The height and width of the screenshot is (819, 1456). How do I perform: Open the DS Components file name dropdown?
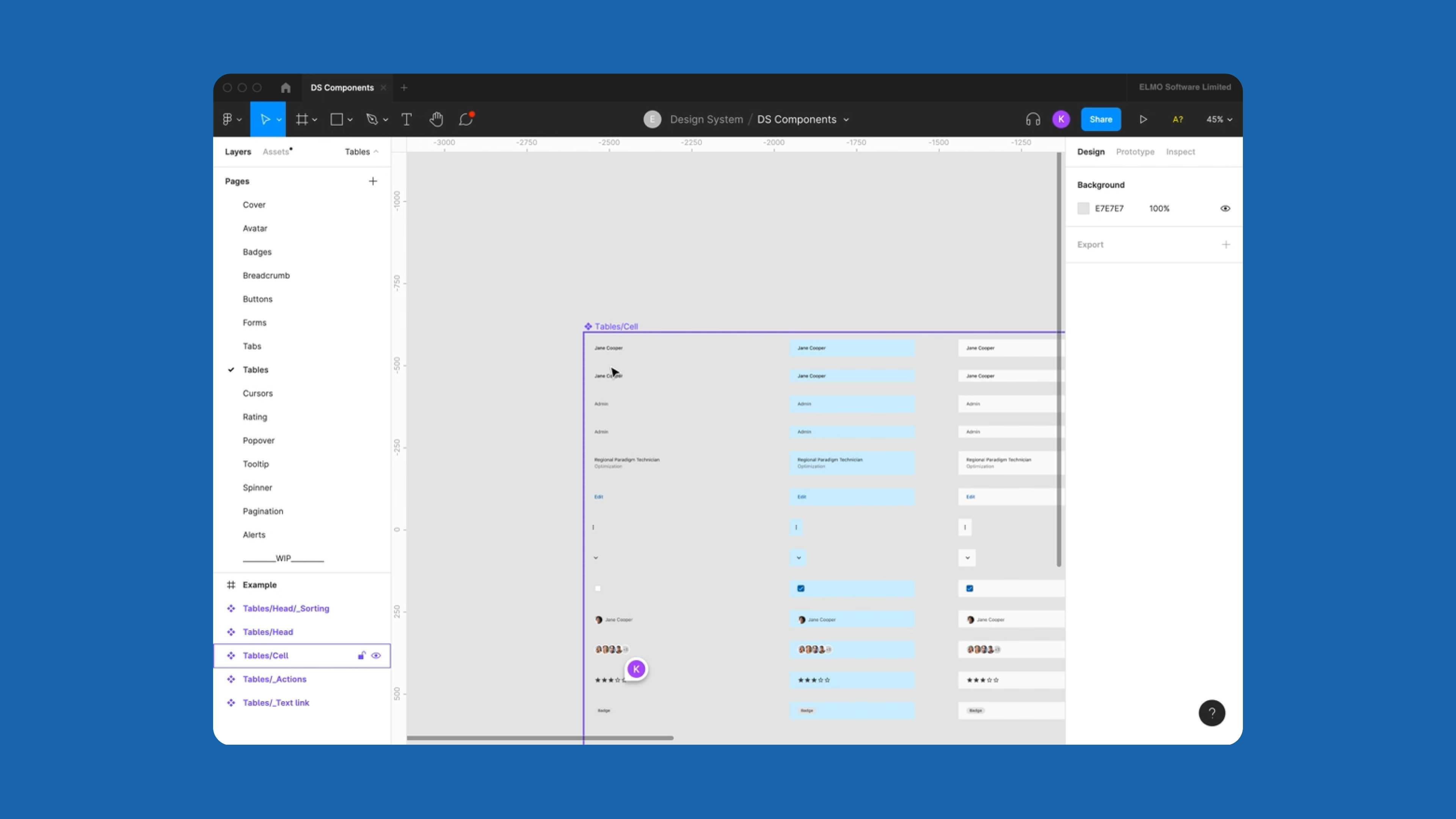[x=846, y=120]
